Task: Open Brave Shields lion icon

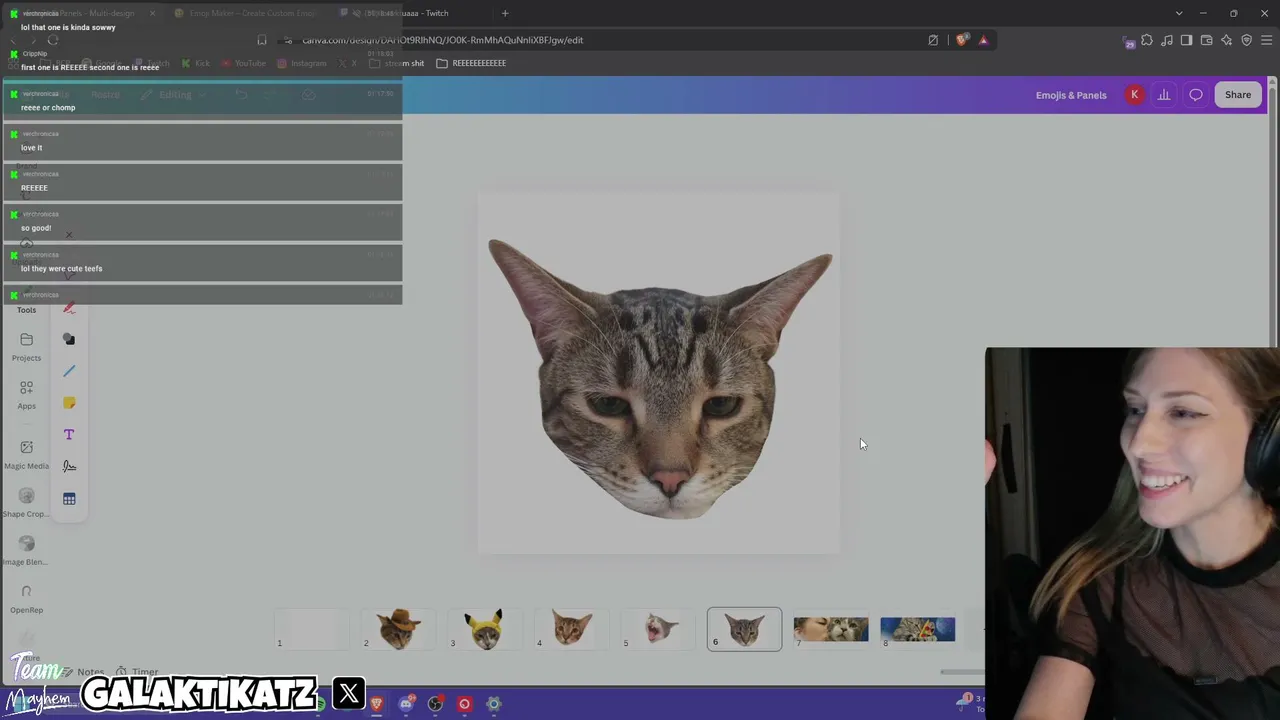Action: coord(962,40)
